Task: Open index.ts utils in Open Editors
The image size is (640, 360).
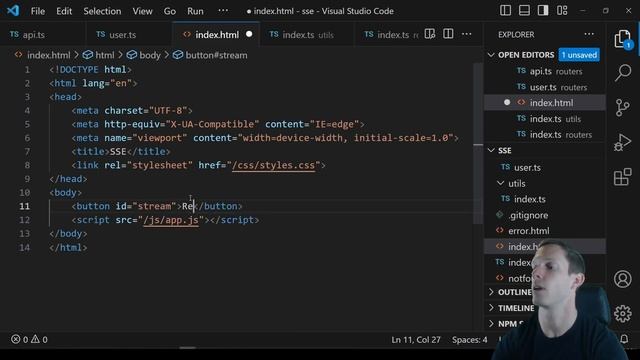Action: 544,119
